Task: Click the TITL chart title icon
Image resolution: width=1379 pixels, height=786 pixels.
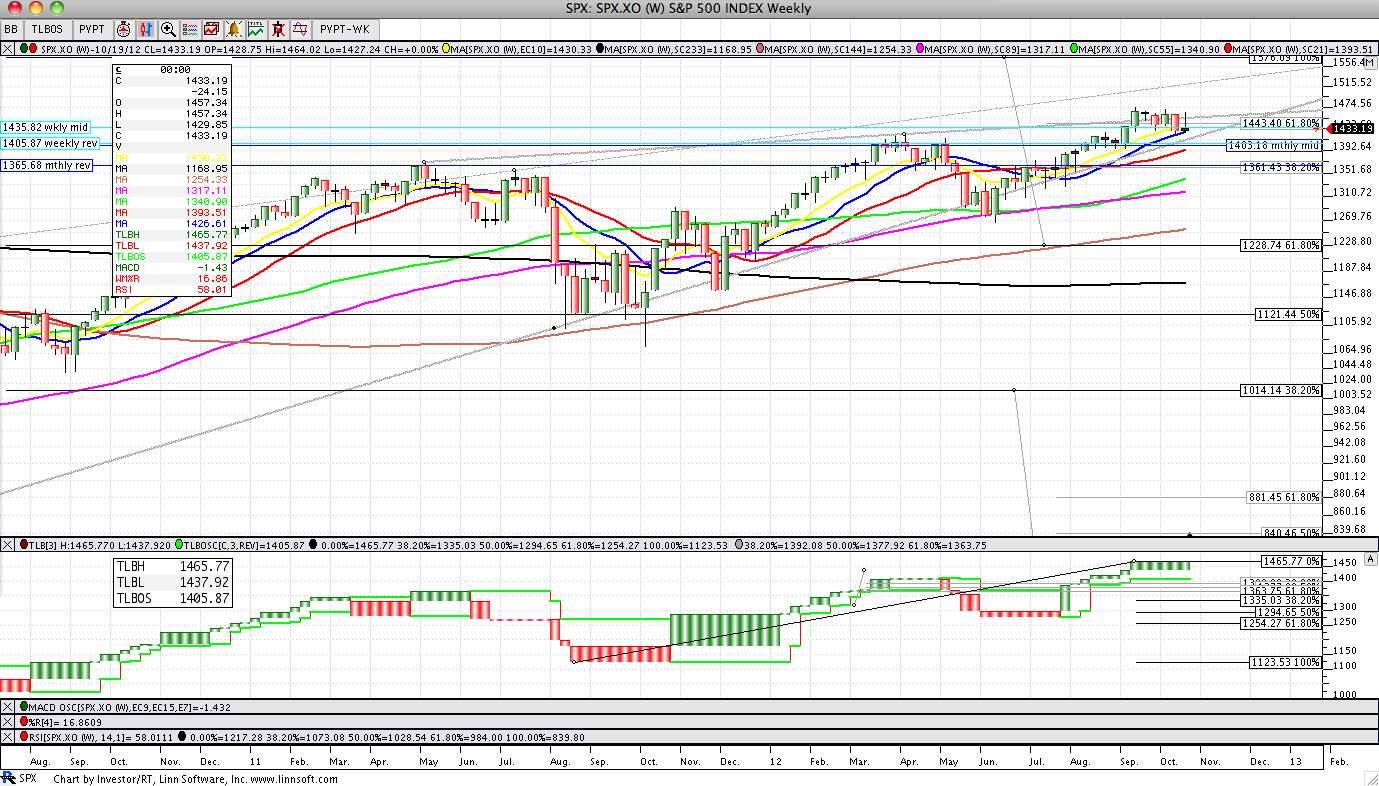Action: pos(256,29)
